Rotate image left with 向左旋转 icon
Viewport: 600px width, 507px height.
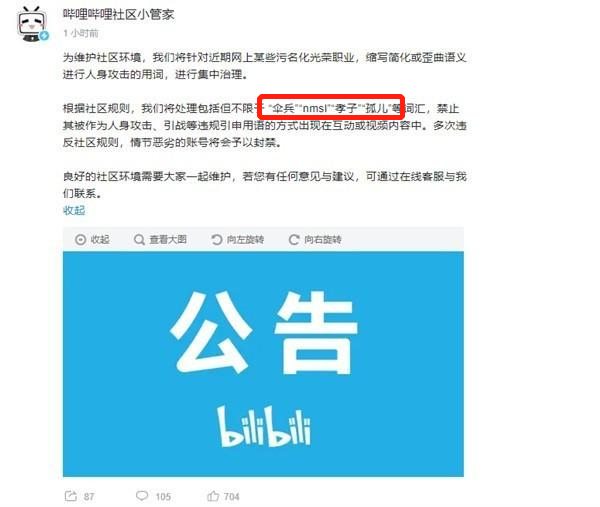(x=217, y=240)
